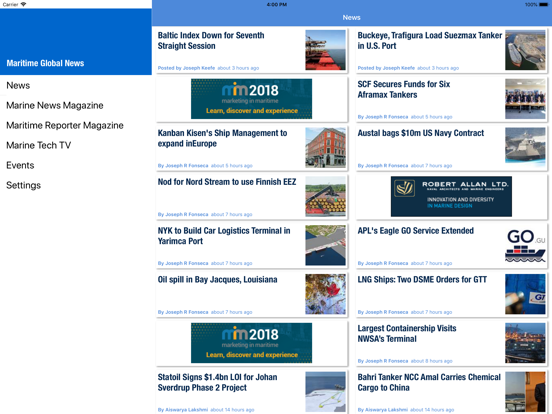Image resolution: width=552 pixels, height=414 pixels.
Task: Click 'Posted by Joseph Keefe' under Baltic Index
Action: pyautogui.click(x=186, y=68)
